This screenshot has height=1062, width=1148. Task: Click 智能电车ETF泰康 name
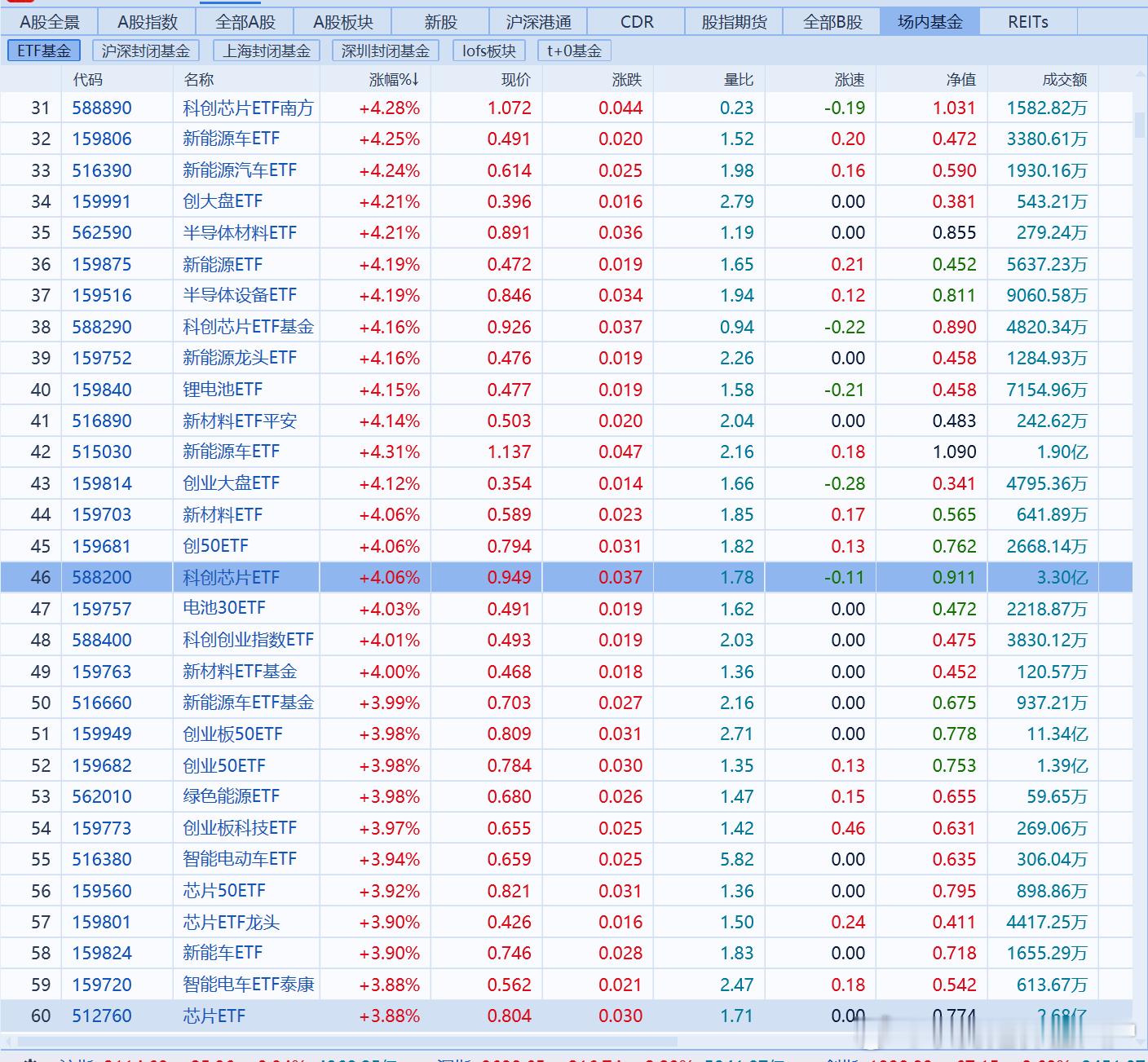[x=249, y=985]
